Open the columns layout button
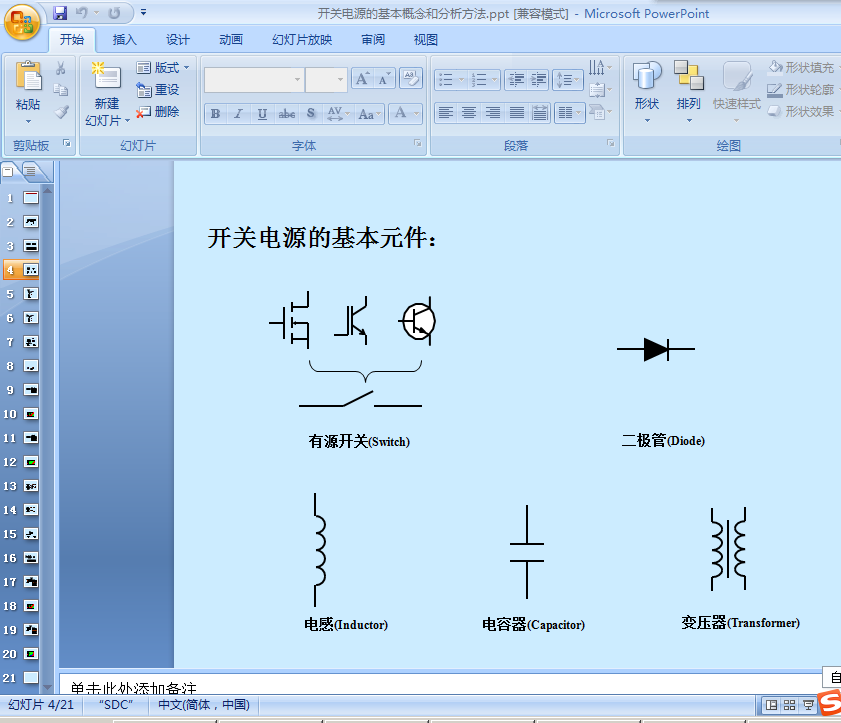The height and width of the screenshot is (723, 841). pos(570,113)
